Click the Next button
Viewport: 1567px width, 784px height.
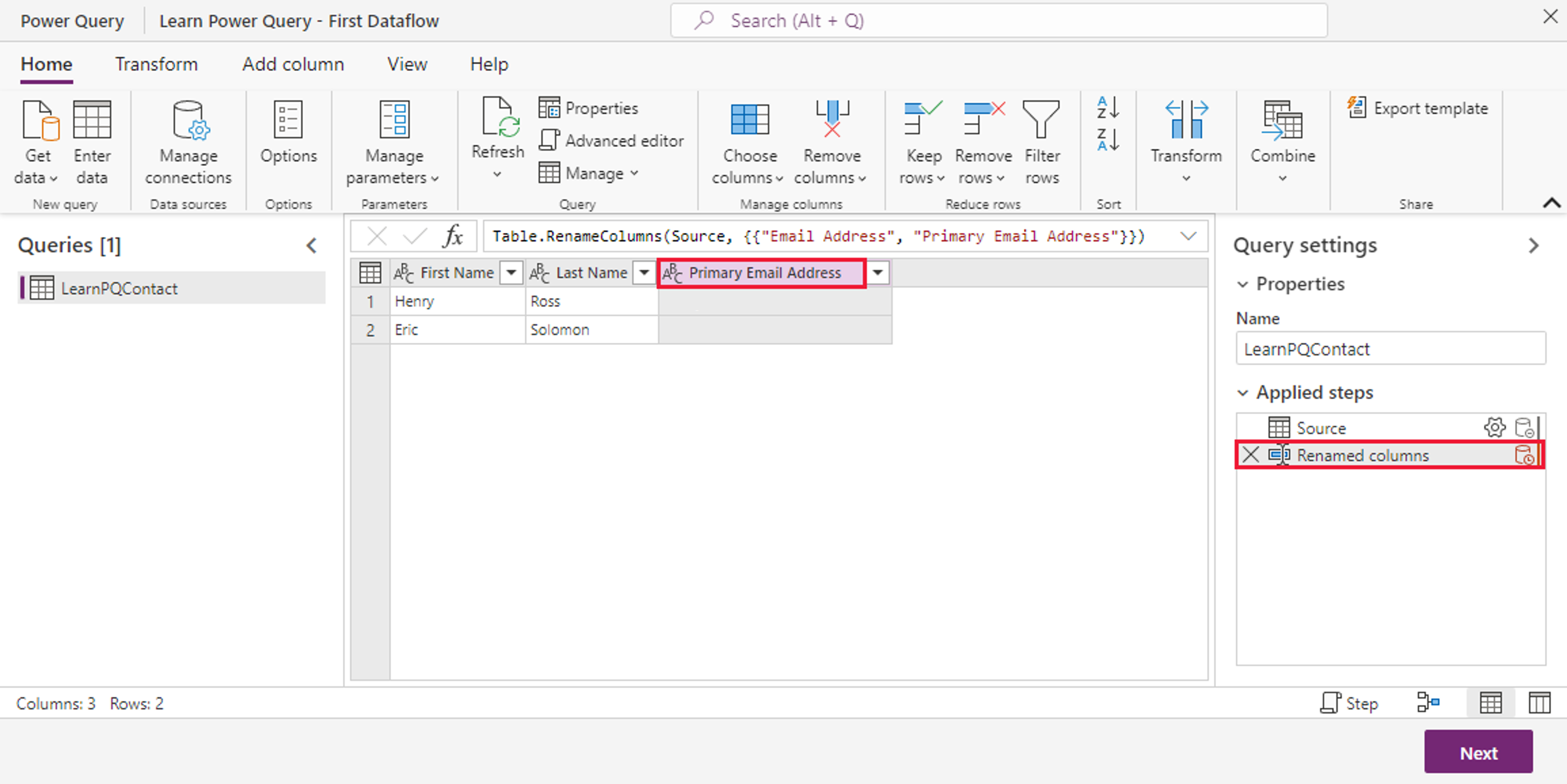[x=1477, y=752]
